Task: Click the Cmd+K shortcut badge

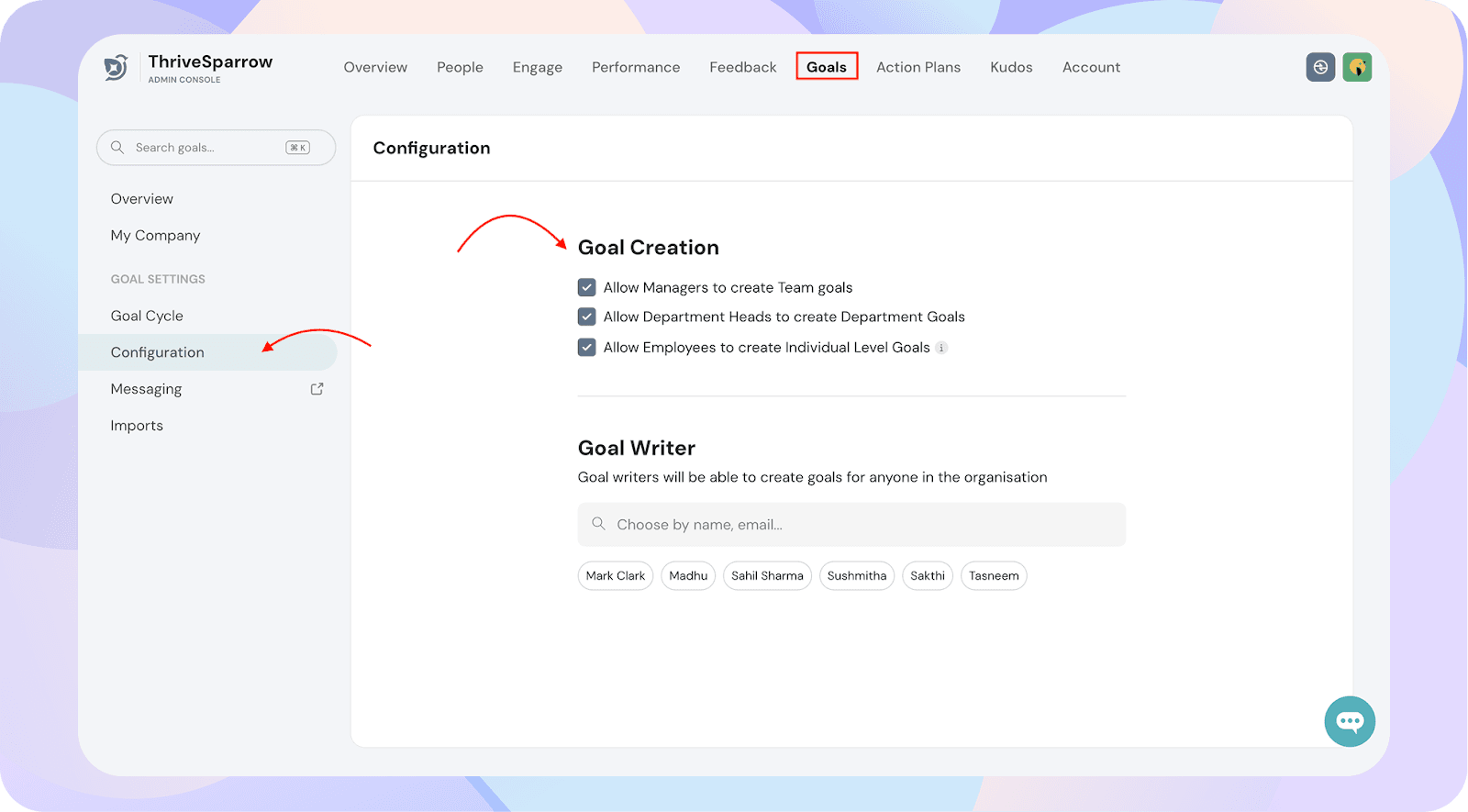Action: point(298,148)
